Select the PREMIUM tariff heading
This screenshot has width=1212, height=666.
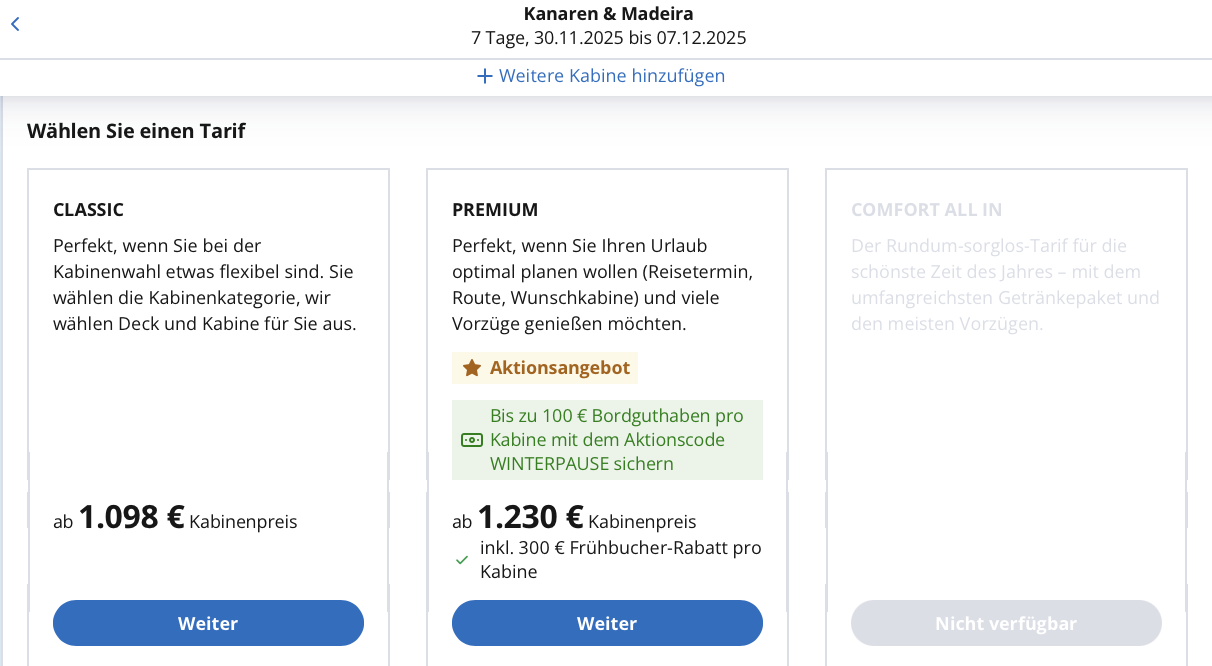pyautogui.click(x=495, y=210)
